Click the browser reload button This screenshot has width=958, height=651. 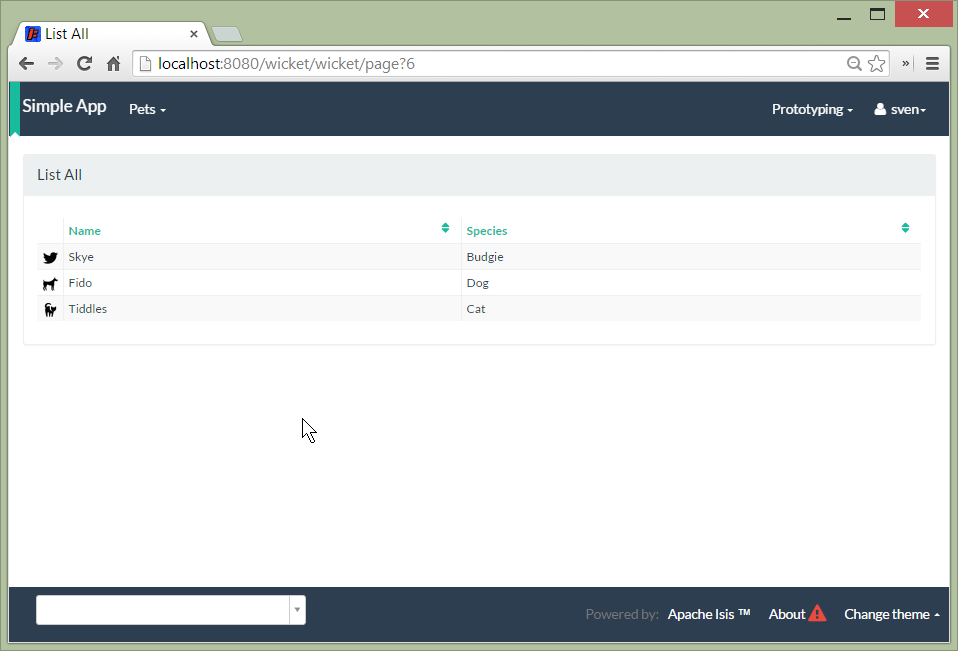coord(85,64)
